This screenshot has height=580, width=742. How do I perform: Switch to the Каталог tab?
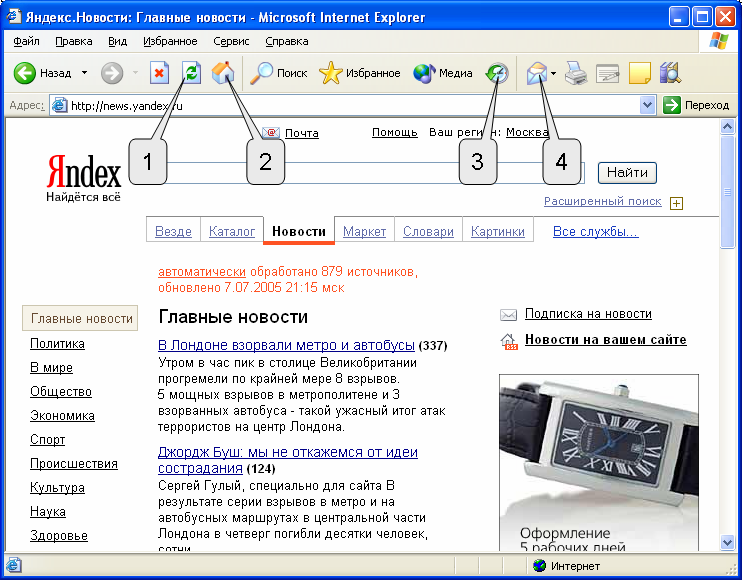point(232,231)
